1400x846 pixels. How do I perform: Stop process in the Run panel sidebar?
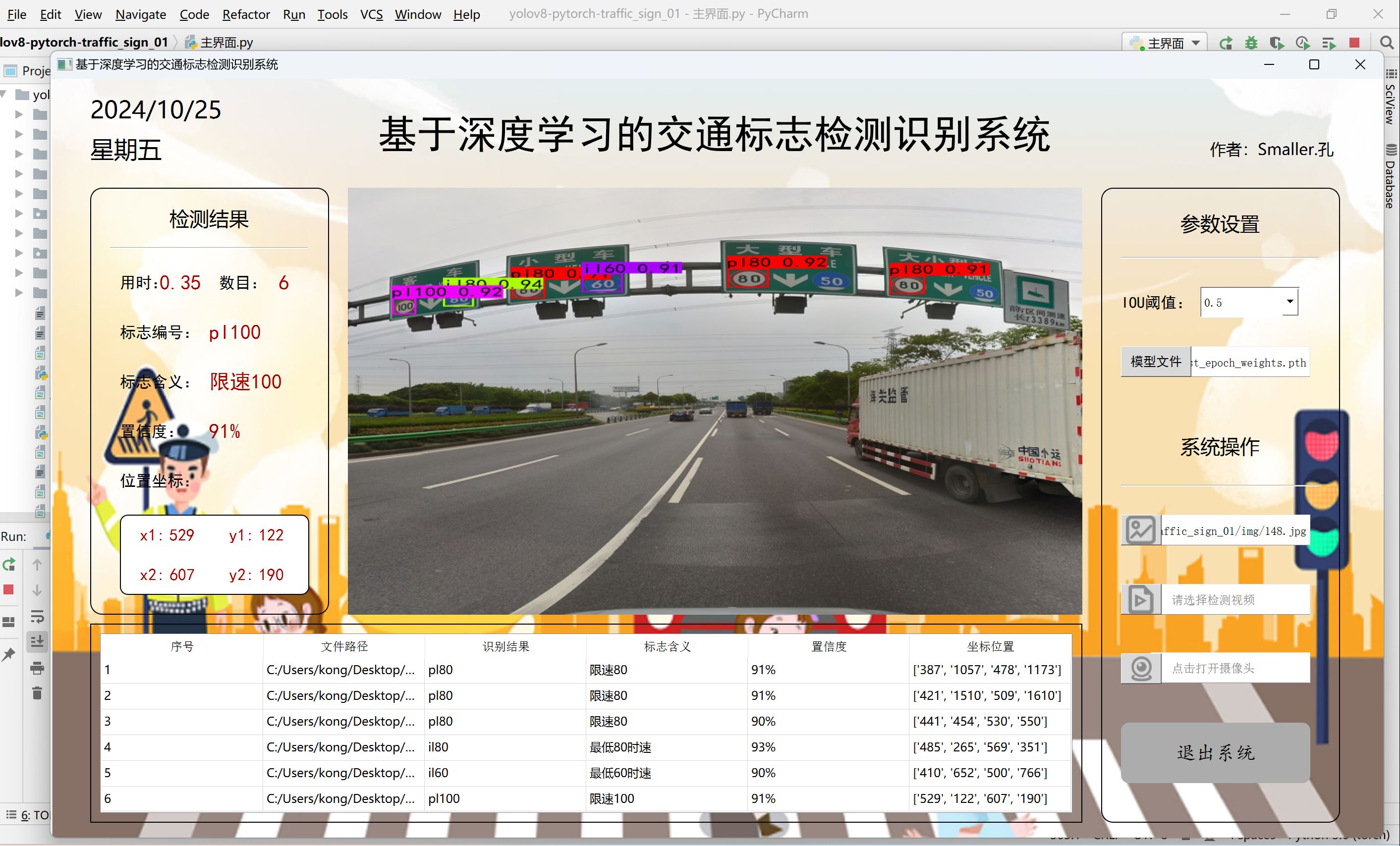point(8,590)
